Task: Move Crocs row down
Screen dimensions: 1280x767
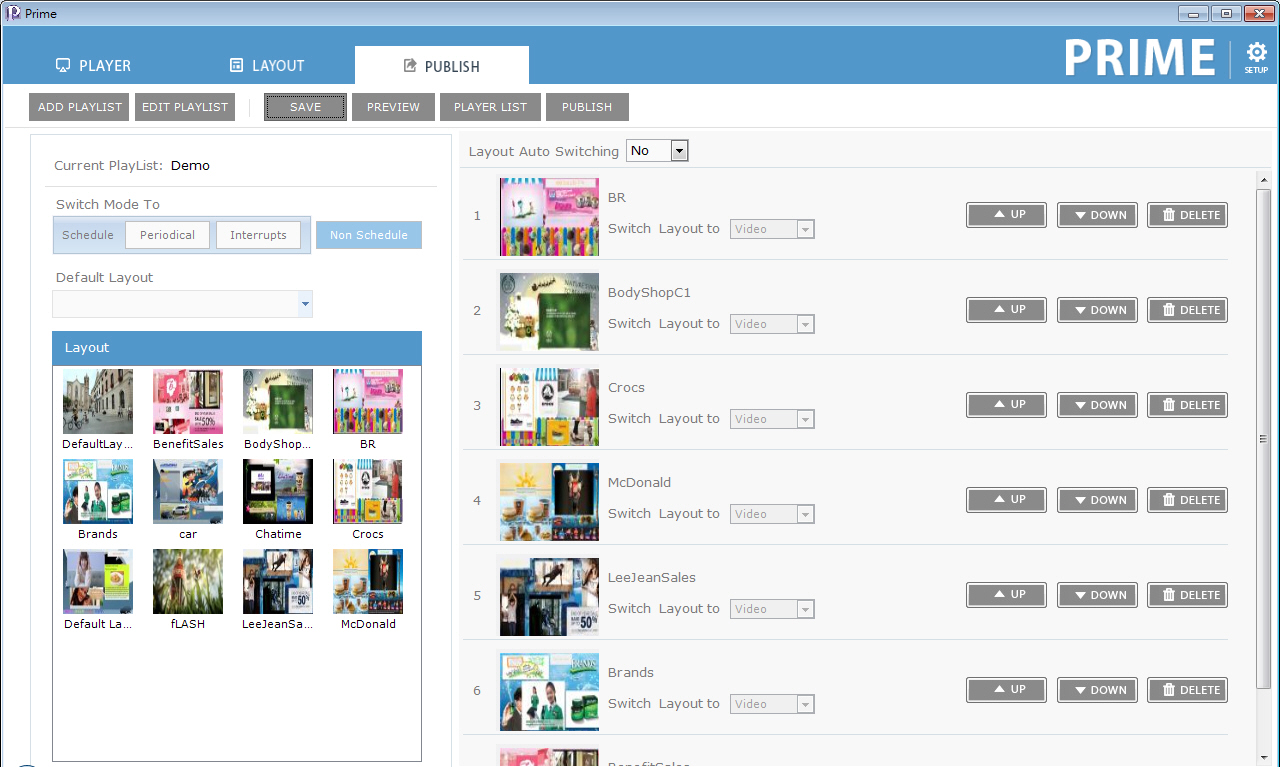Action: 1097,405
